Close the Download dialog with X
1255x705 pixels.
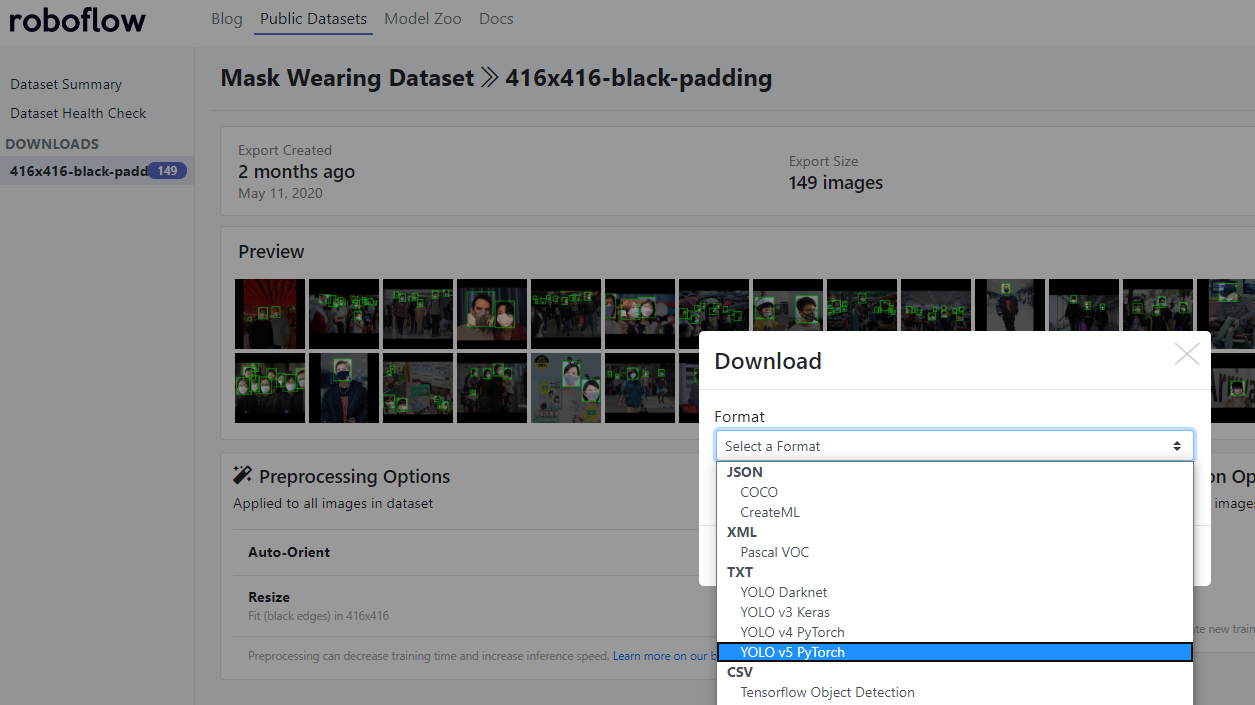(1187, 354)
